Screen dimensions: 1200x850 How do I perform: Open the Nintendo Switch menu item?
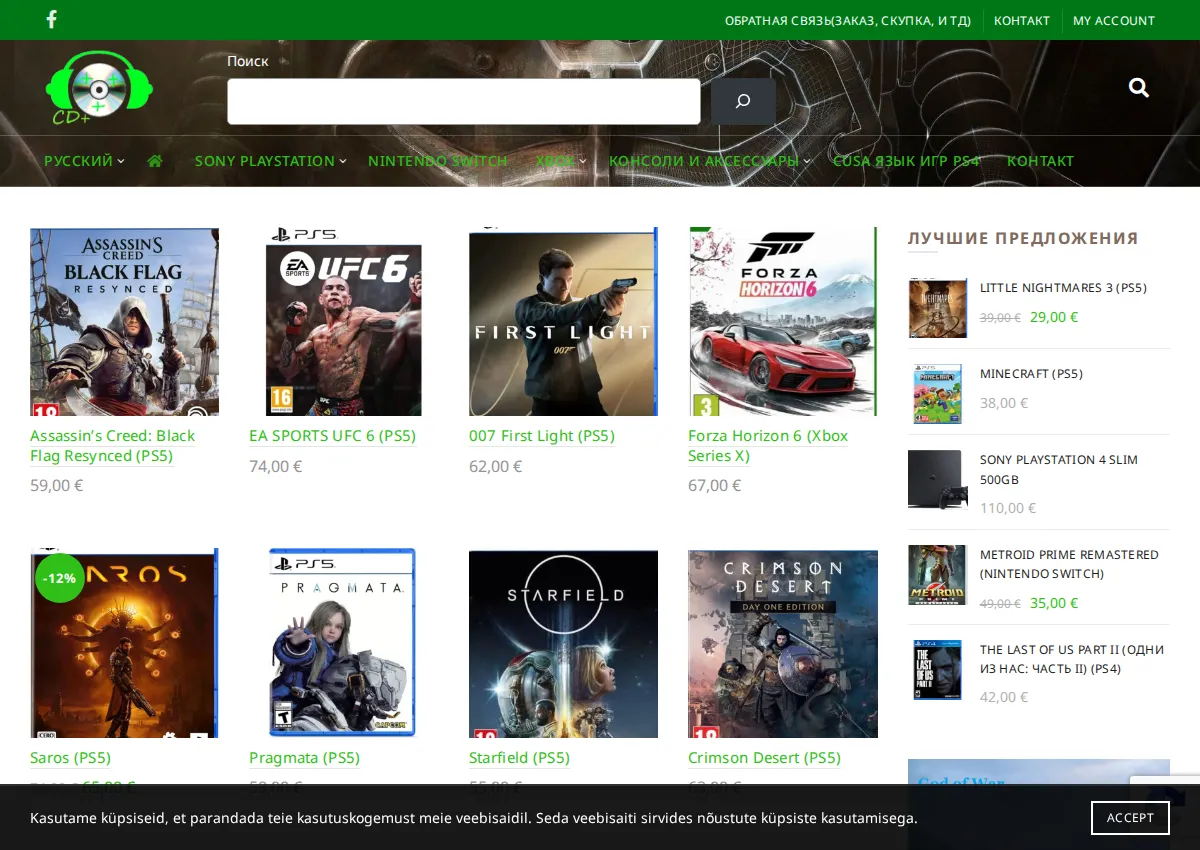[437, 160]
